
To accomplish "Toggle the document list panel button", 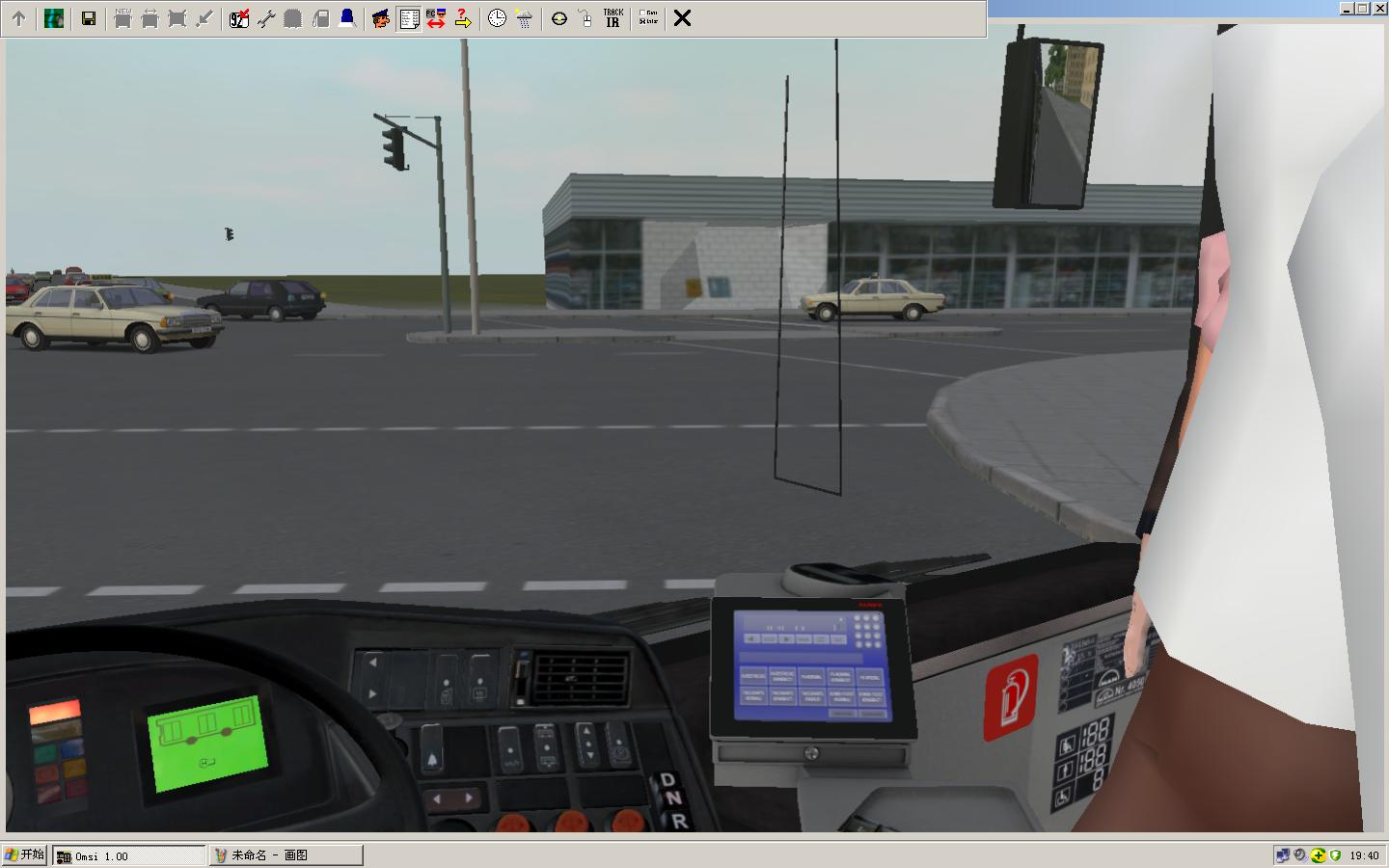I will click(409, 18).
